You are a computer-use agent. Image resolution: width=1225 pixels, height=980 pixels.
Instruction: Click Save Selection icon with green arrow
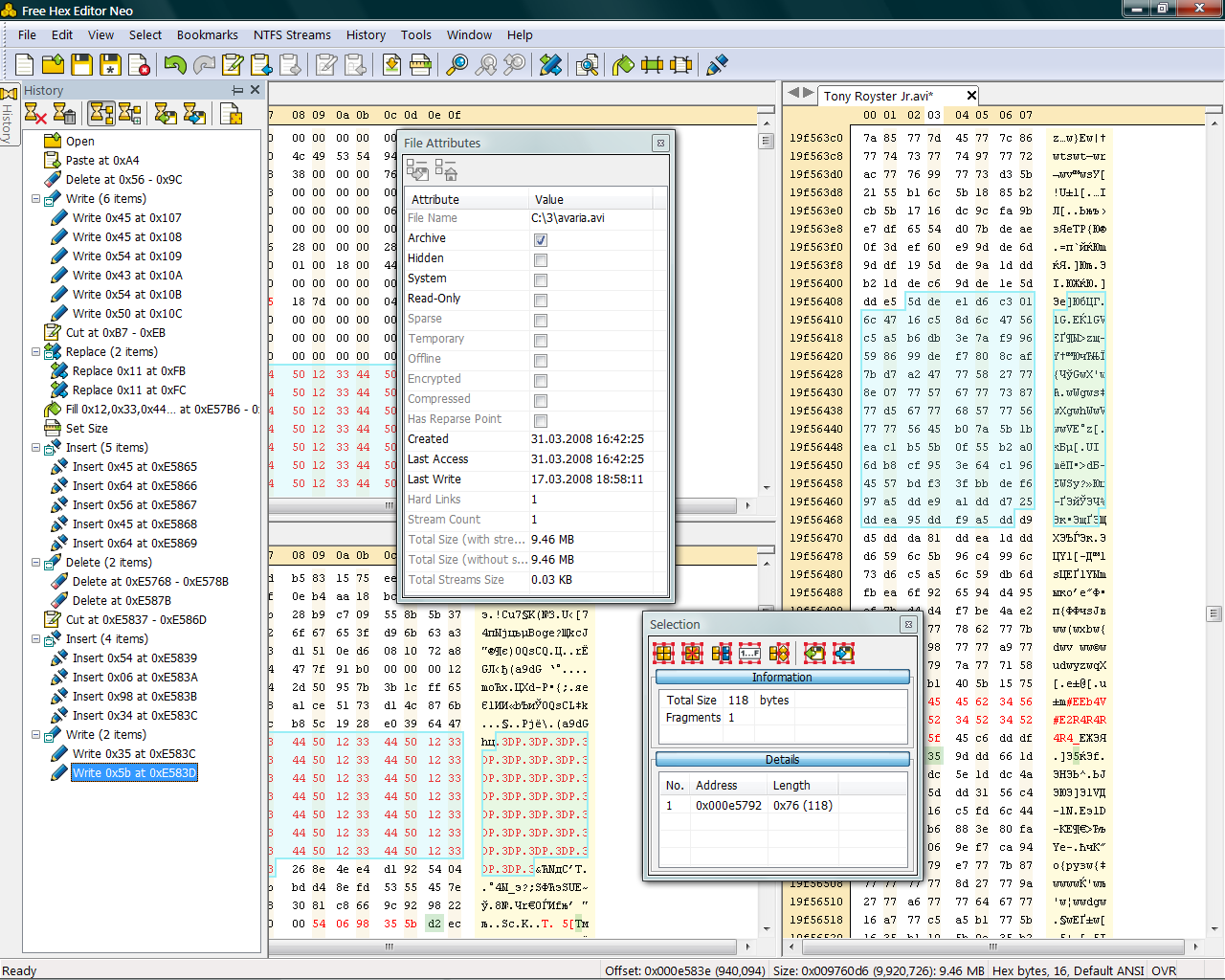[x=814, y=653]
